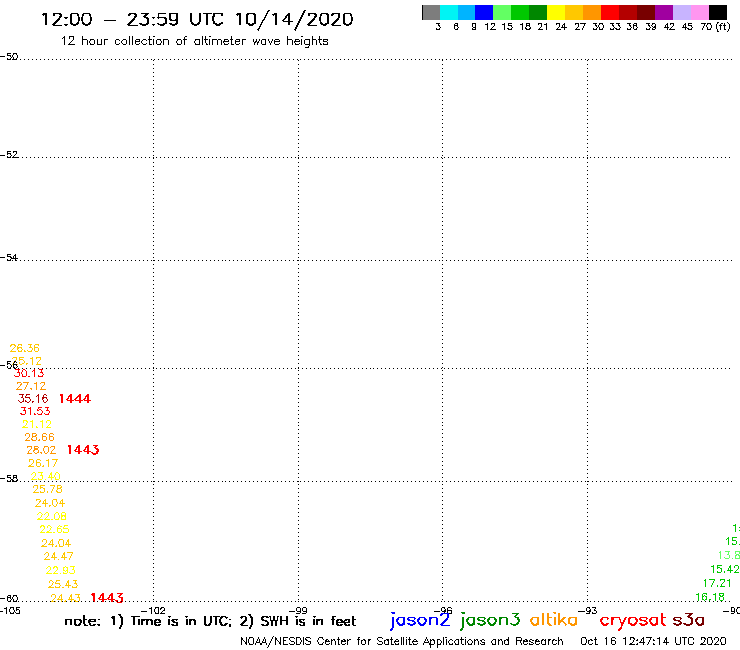Click the purple swatch in the color bar

(664, 12)
